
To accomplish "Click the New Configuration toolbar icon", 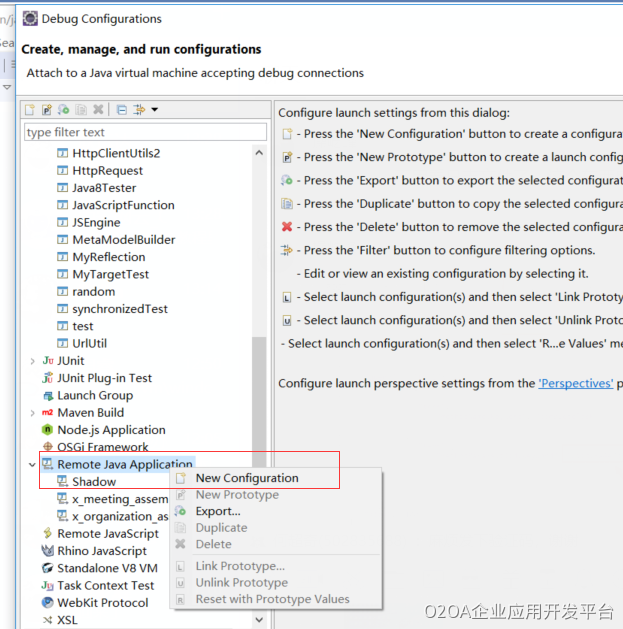I will (30, 110).
